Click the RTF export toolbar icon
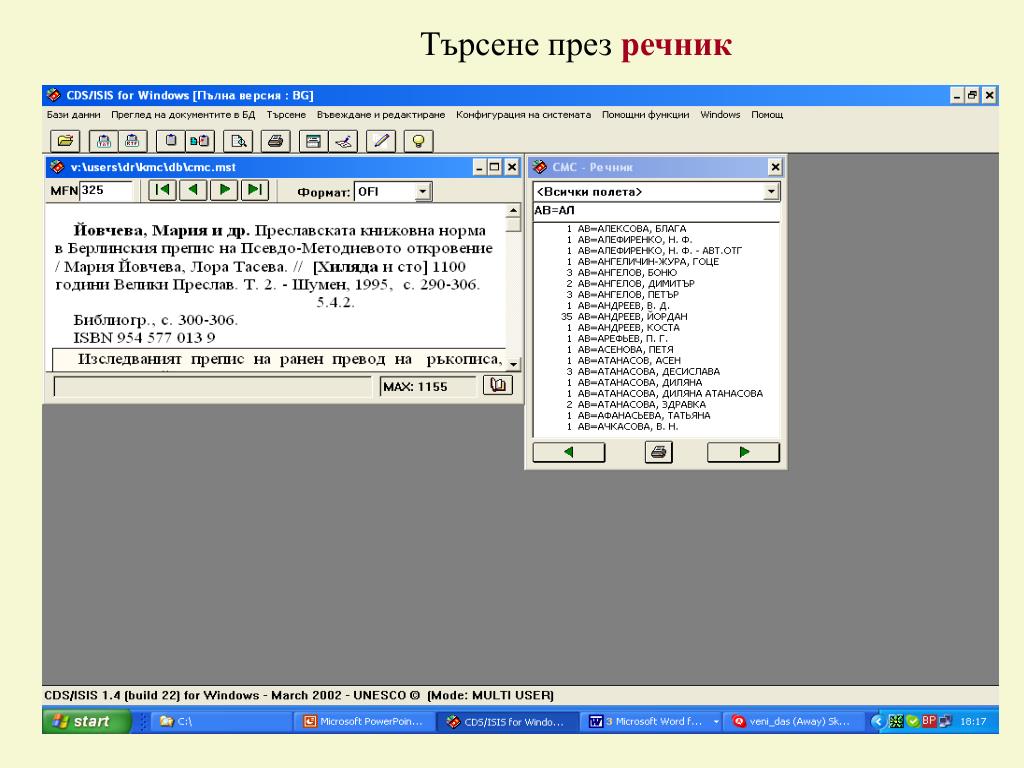 (x=133, y=141)
